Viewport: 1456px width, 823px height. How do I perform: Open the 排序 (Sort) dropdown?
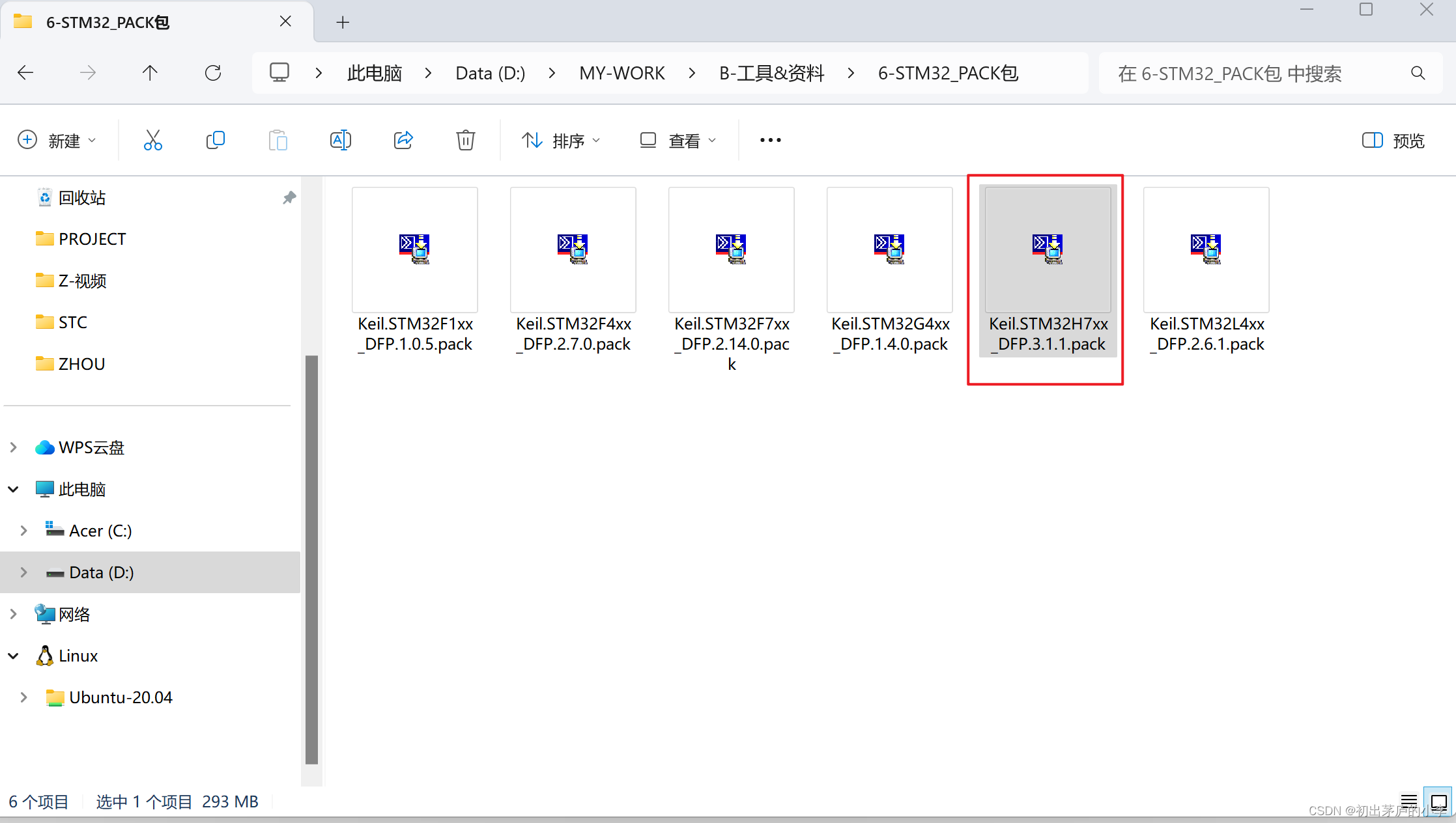click(x=561, y=140)
